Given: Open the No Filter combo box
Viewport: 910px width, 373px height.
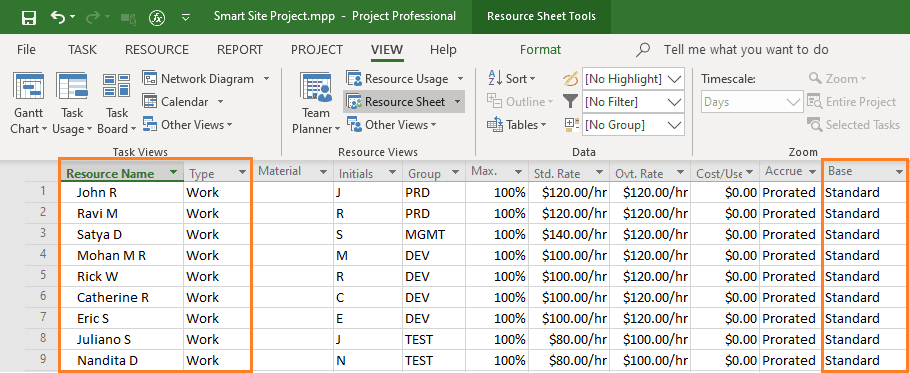Looking at the screenshot, I should (633, 102).
